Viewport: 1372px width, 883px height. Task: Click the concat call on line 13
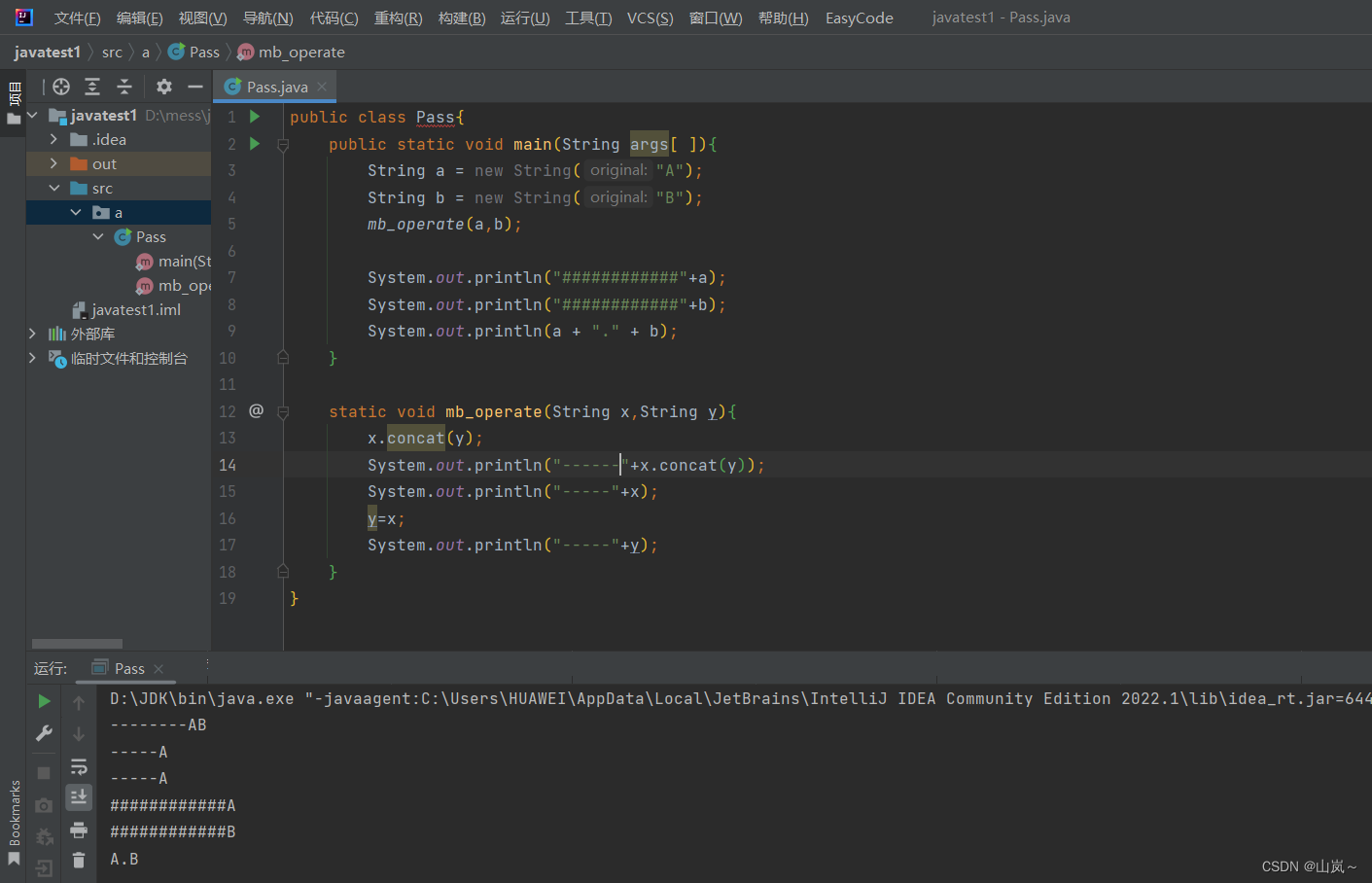click(415, 439)
